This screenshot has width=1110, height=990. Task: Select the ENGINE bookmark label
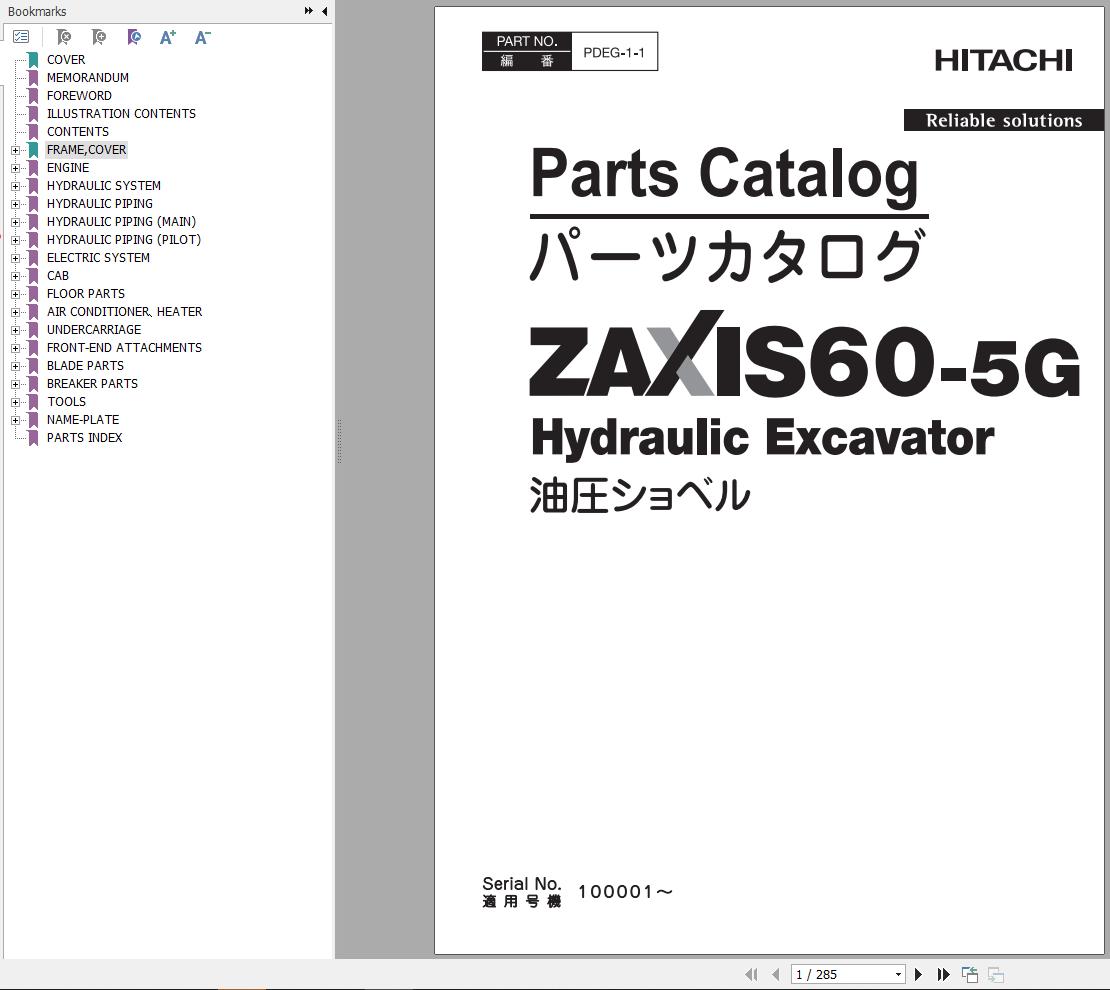click(x=68, y=168)
